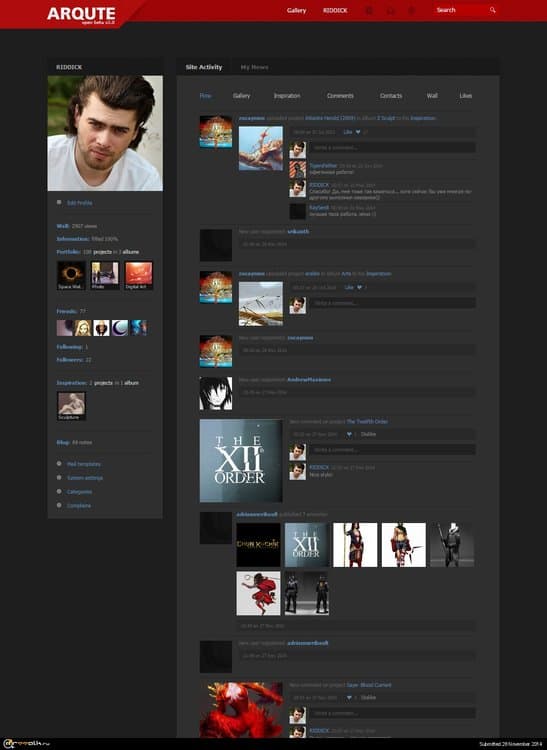This screenshot has width=547, height=750.
Task: Select the Flow filter
Action: coord(205,96)
